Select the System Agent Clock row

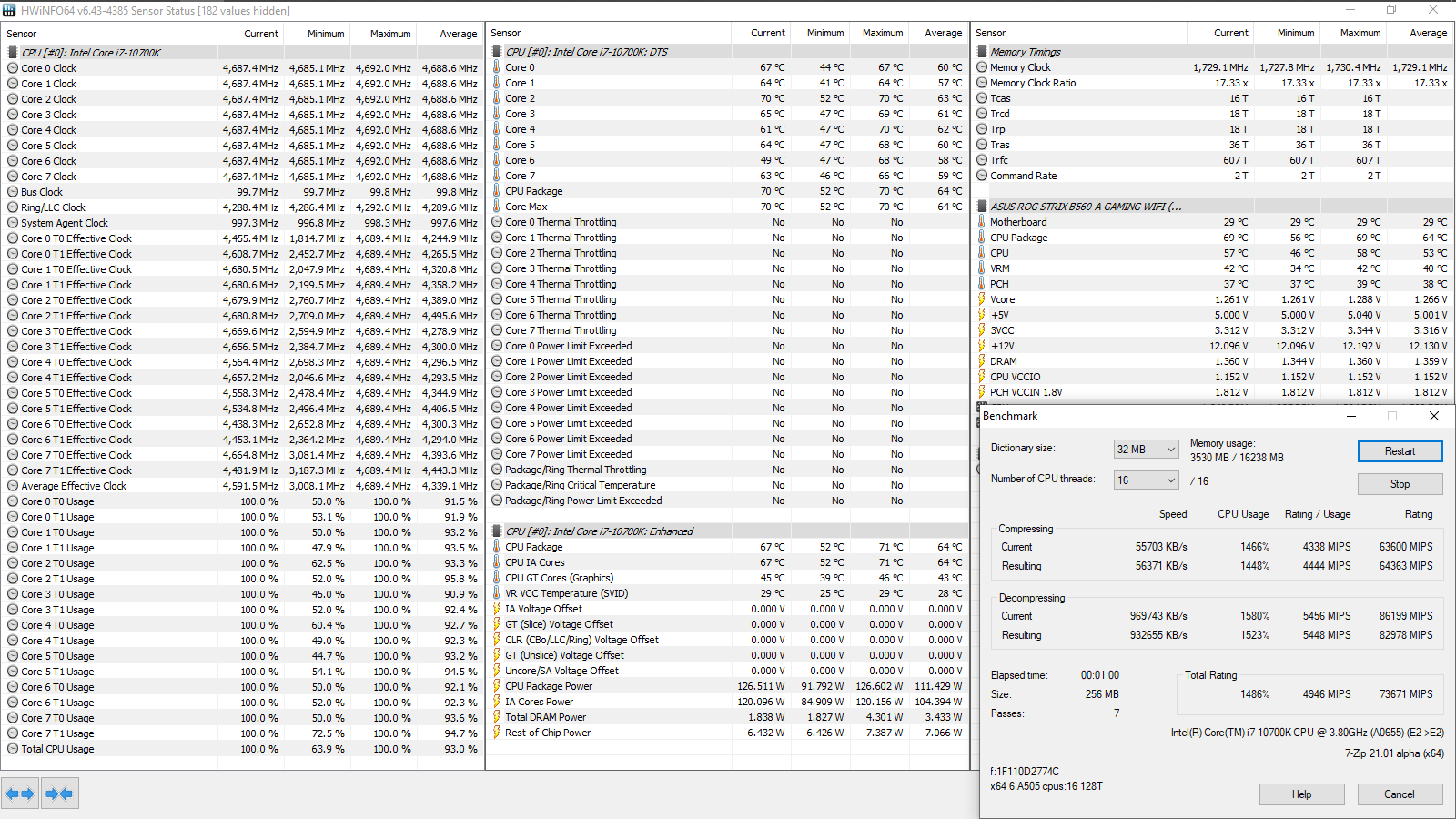[x=242, y=223]
